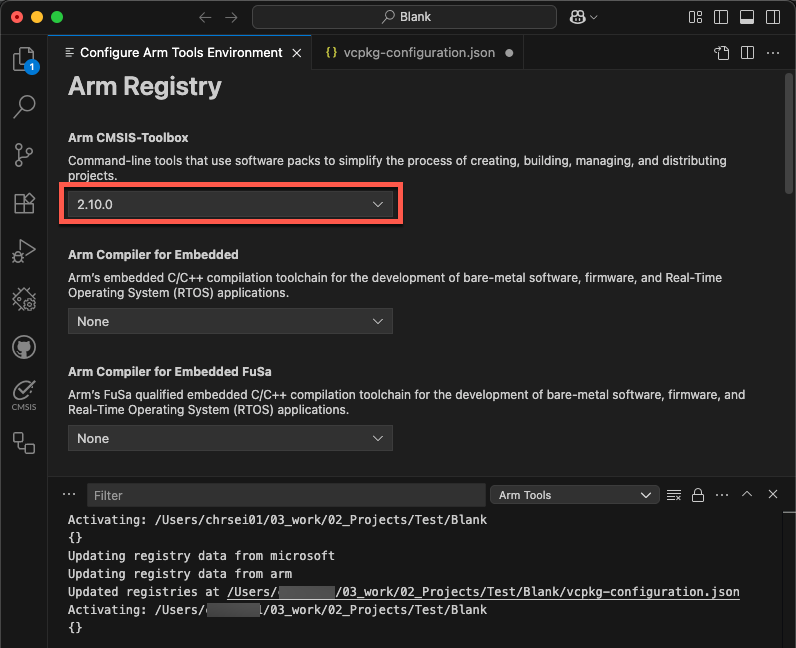Open the Extensions view
The height and width of the screenshot is (648, 796).
24,203
